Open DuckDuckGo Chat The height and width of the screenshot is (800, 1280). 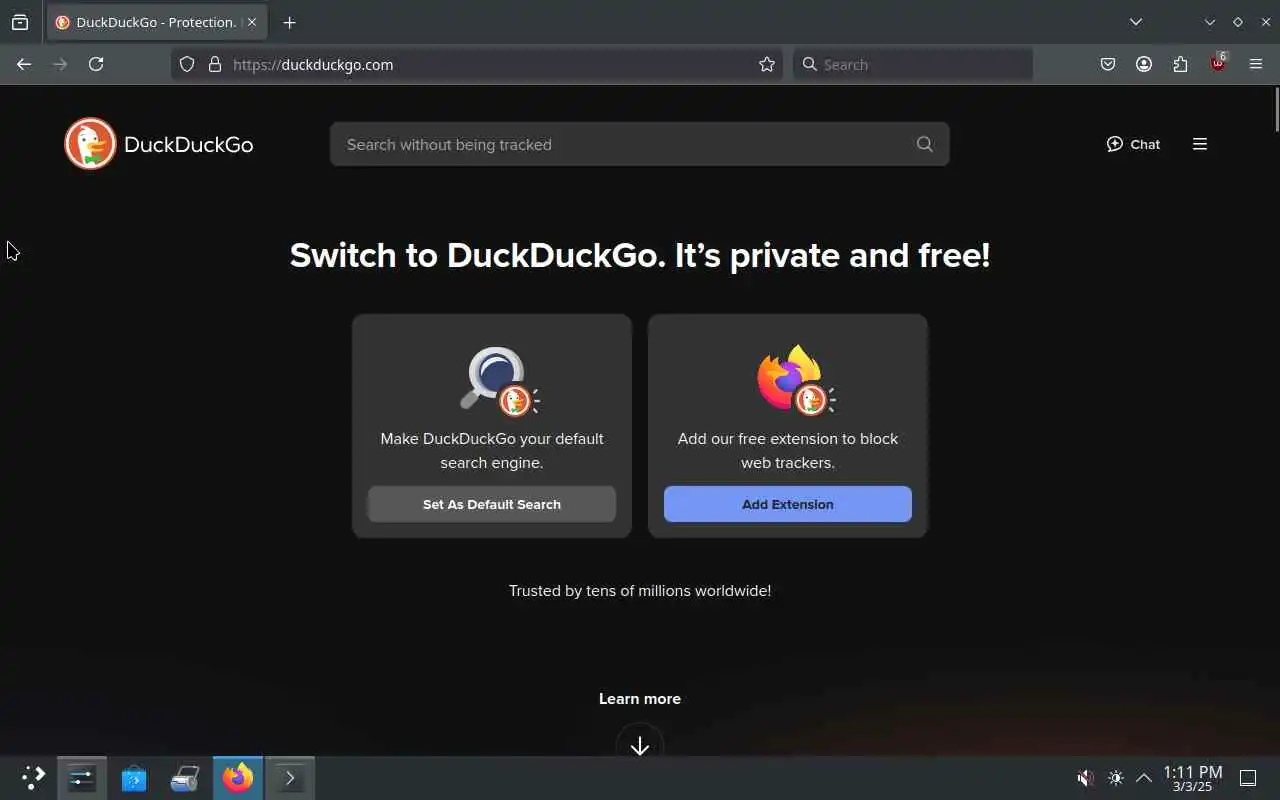click(x=1133, y=144)
